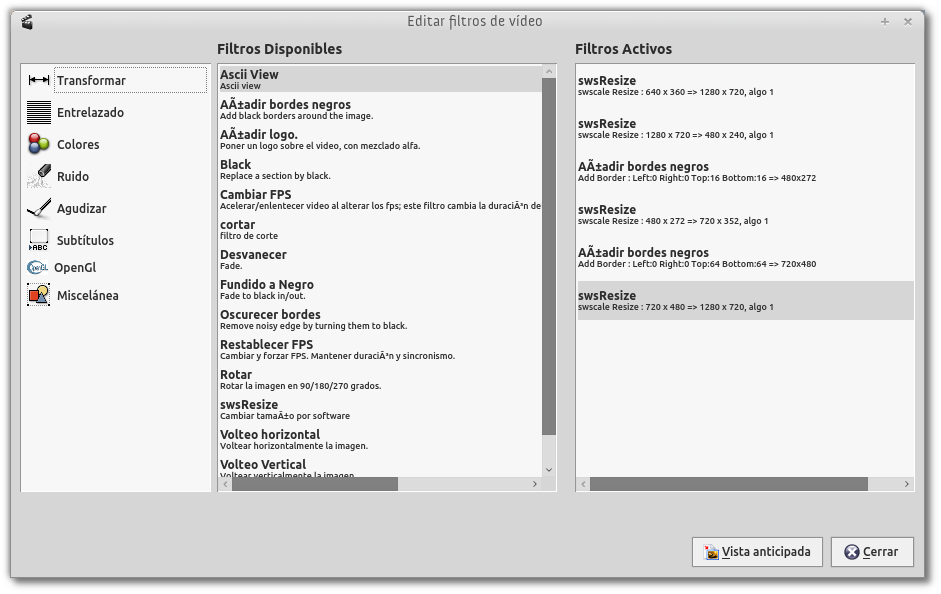Click the Colores category balls icon
941x594 pixels.
click(39, 144)
